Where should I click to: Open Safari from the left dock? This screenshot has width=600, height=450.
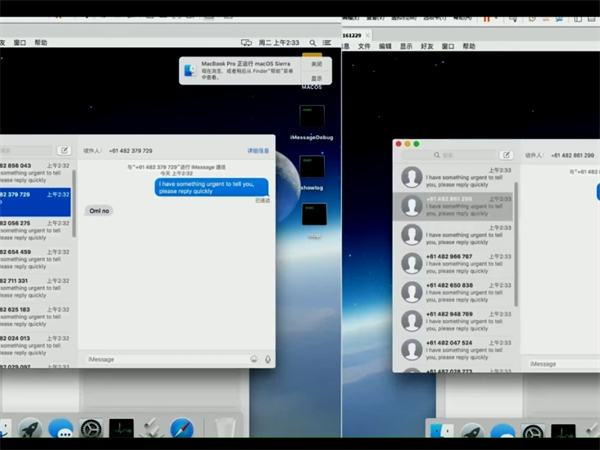[181, 430]
